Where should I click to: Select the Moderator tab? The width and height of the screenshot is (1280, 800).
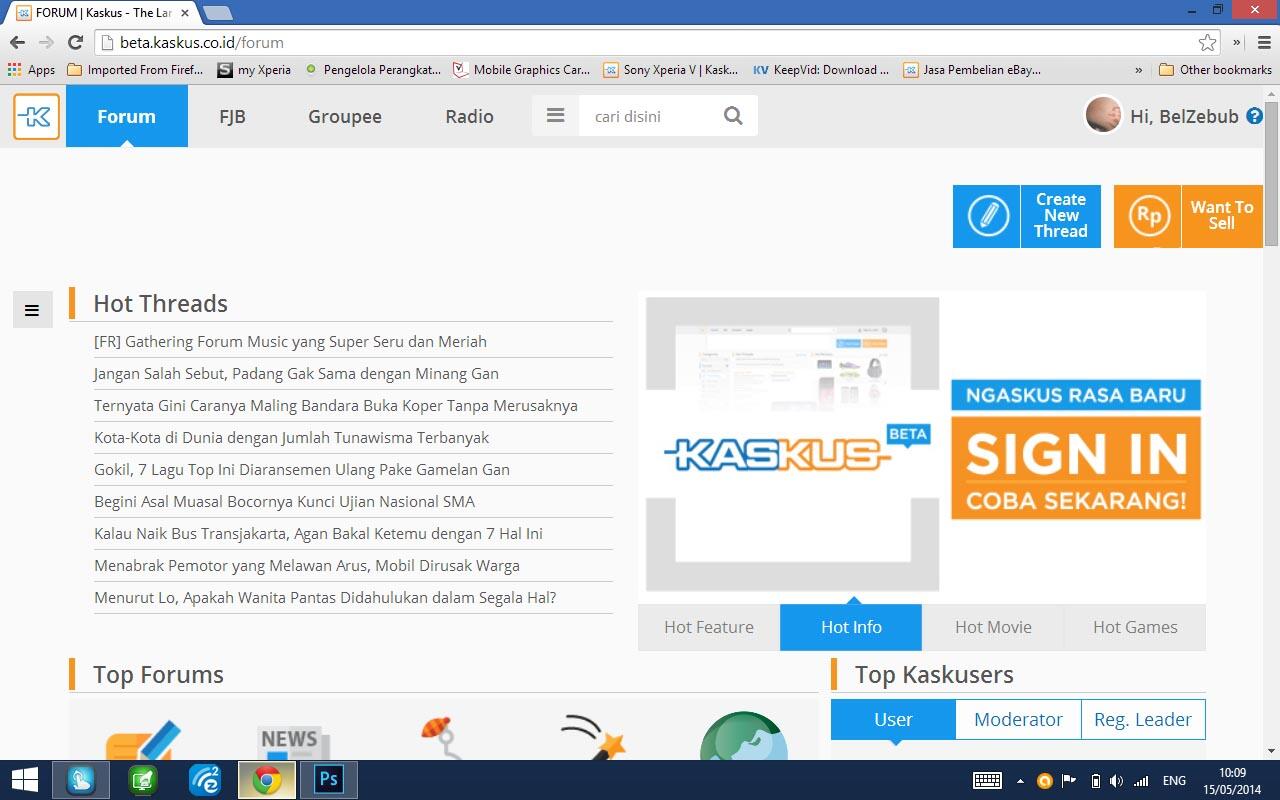coord(1018,719)
